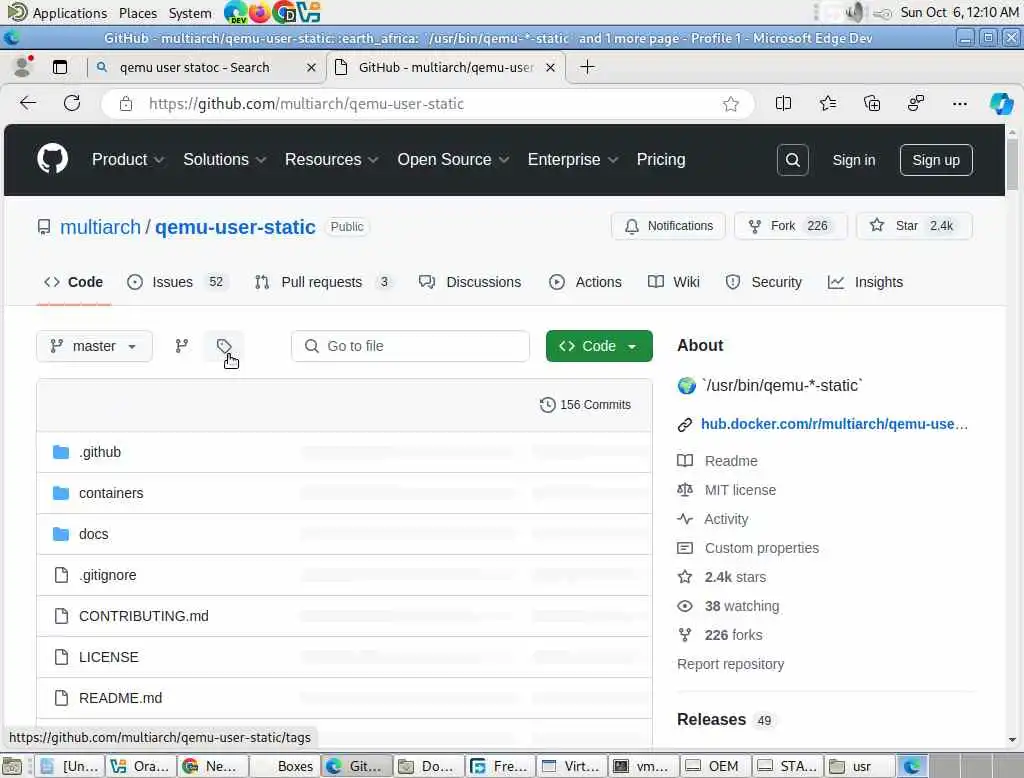This screenshot has width=1024, height=778.
Task: Switch to the Pull requests tab
Action: point(325,282)
